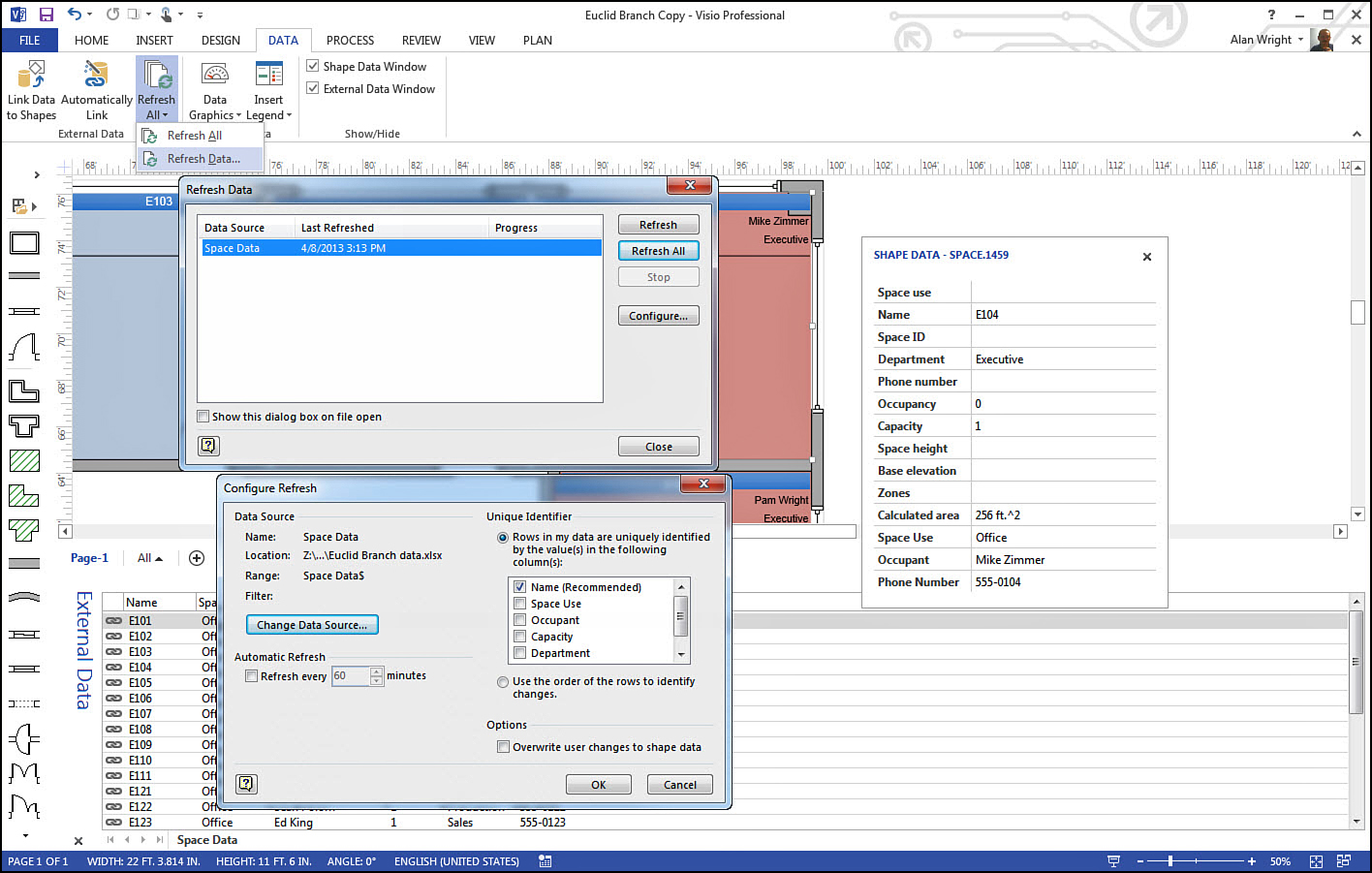Image resolution: width=1372 pixels, height=873 pixels.
Task: Switch to HOME ribbon tab
Action: tap(91, 40)
